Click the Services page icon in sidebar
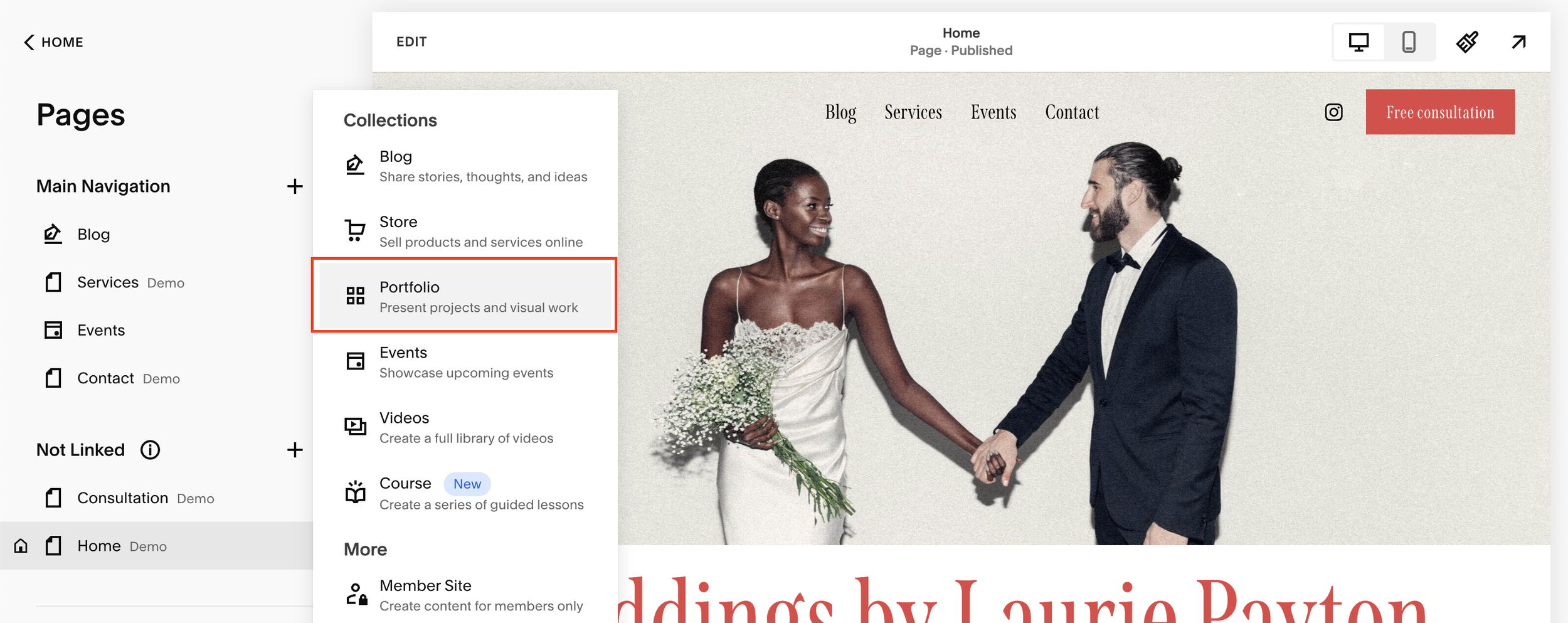 pos(53,282)
